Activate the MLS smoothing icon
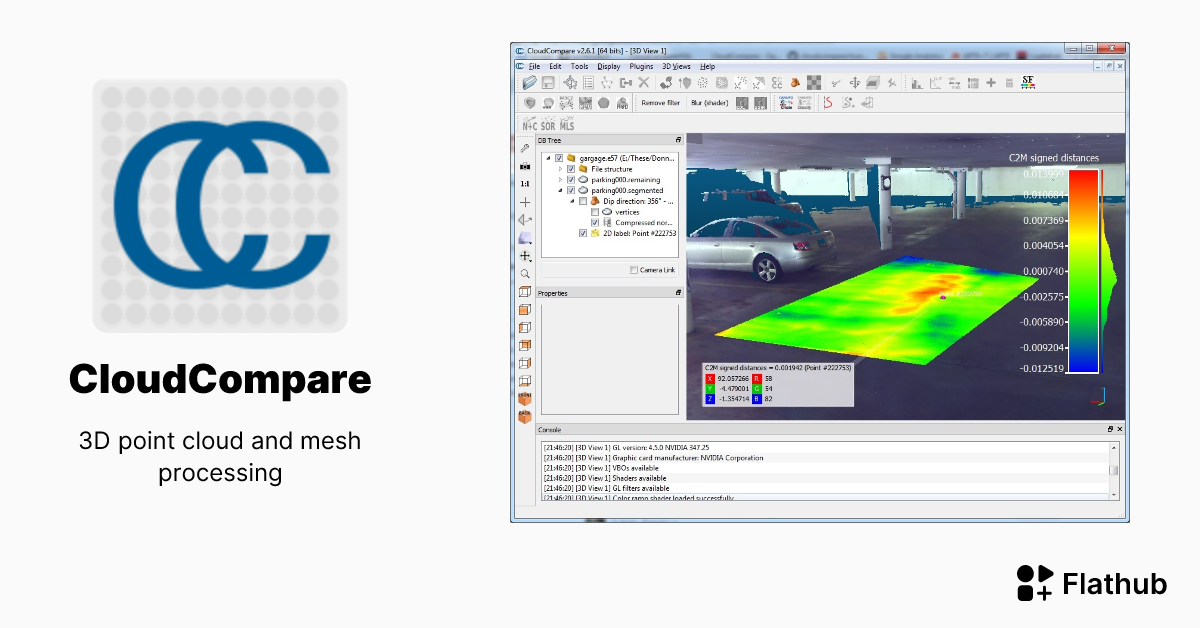 point(566,124)
